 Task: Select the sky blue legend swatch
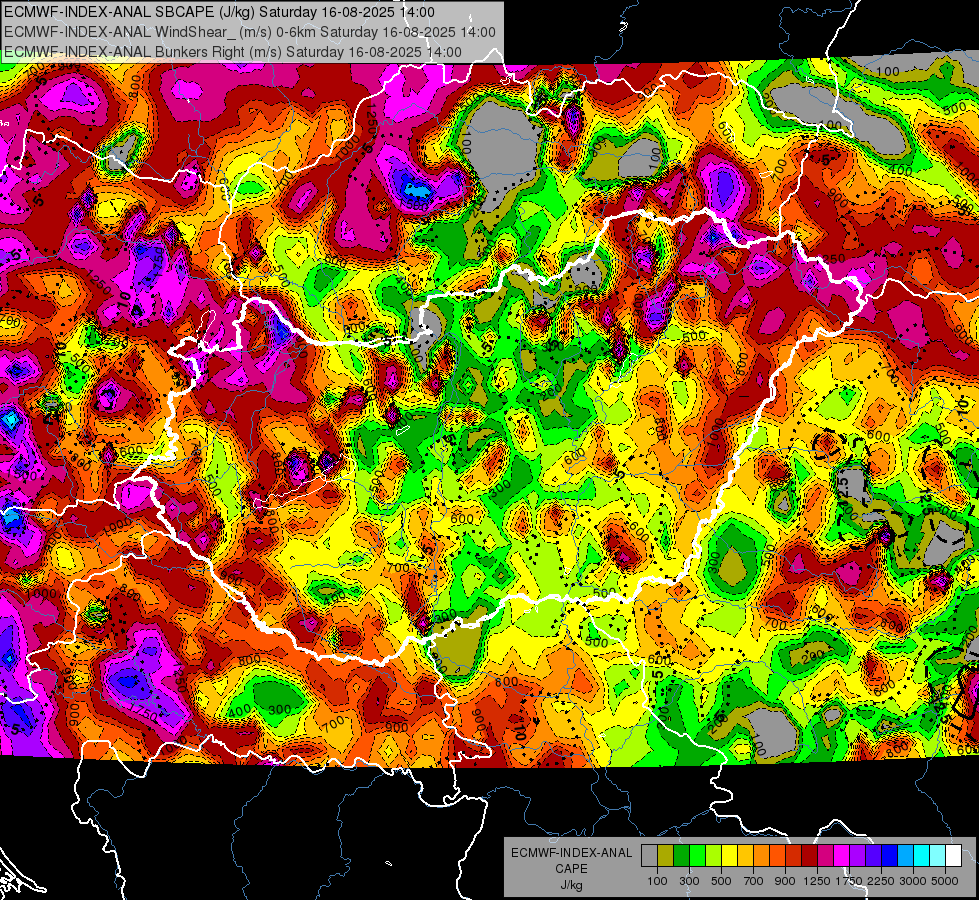(905, 856)
